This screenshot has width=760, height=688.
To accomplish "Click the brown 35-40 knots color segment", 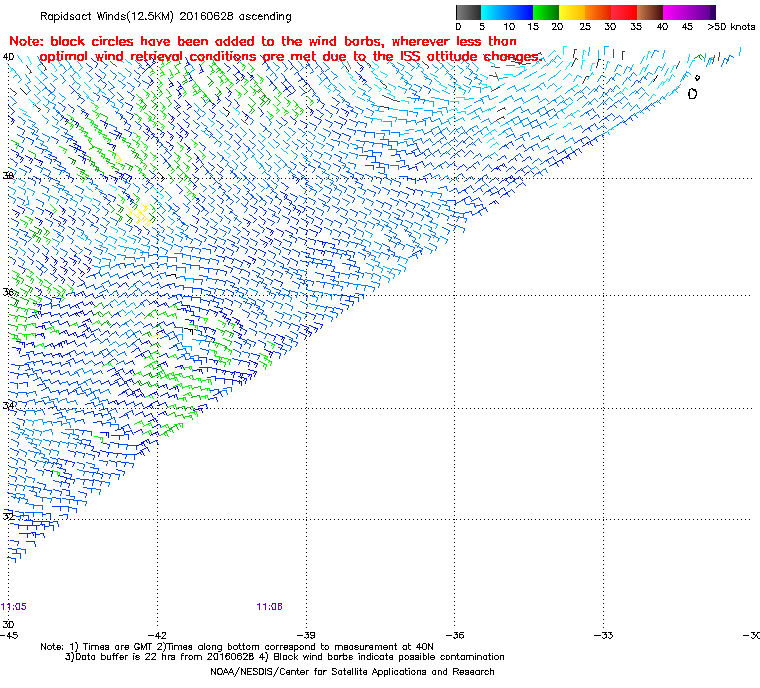I will [x=650, y=12].
